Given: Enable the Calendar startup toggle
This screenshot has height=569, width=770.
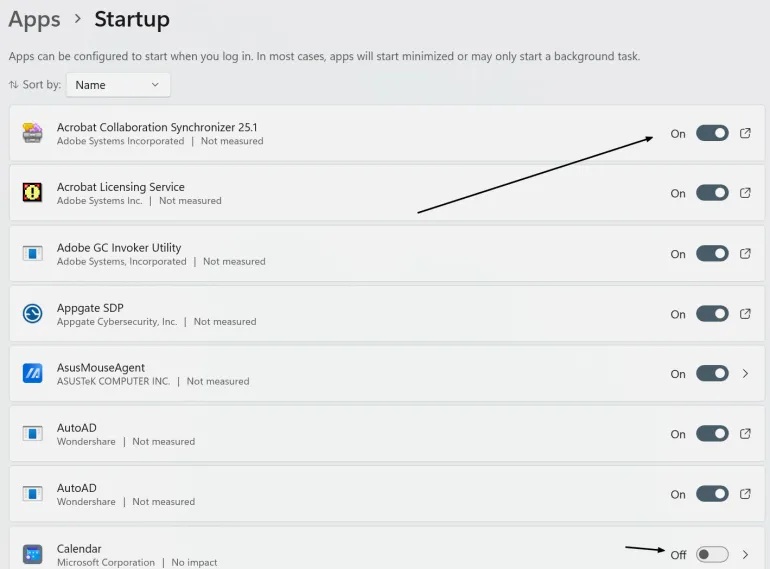Looking at the screenshot, I should pos(712,554).
